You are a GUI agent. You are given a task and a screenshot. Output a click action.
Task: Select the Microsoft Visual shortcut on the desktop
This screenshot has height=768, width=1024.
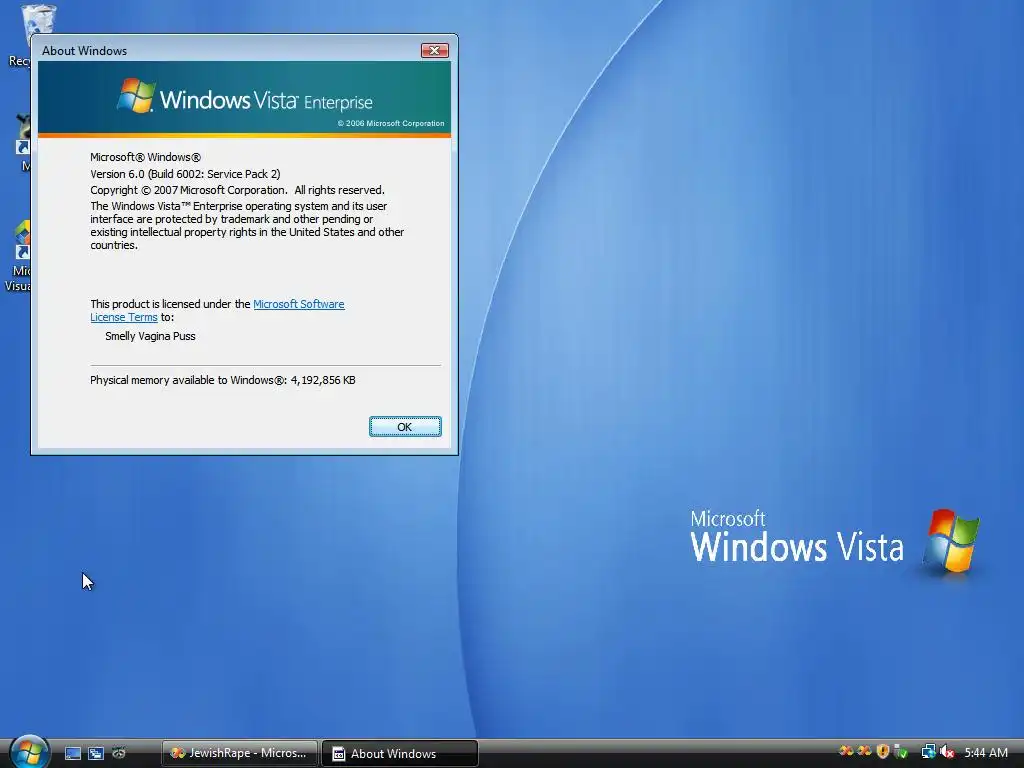pyautogui.click(x=16, y=256)
